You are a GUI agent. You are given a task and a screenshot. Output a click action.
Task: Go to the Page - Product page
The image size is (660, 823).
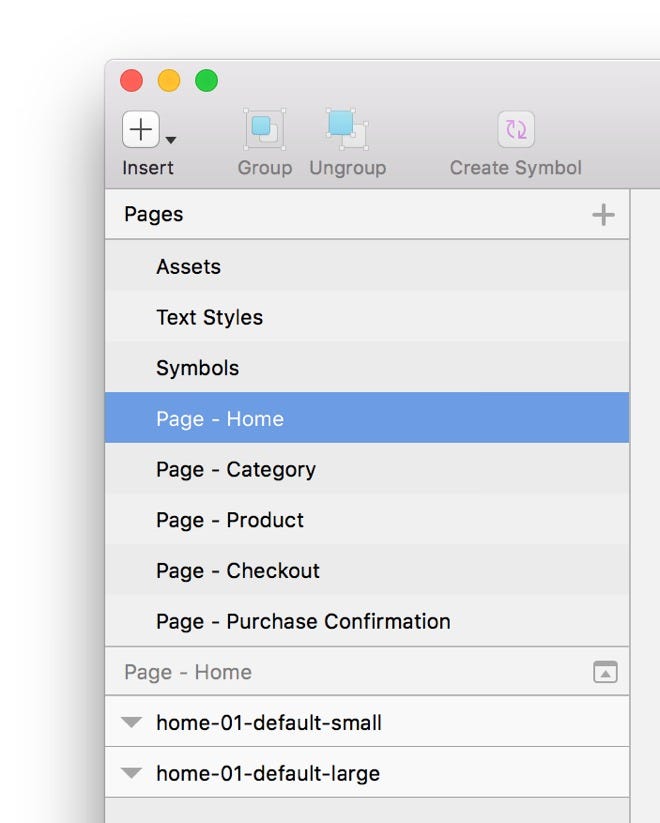367,520
